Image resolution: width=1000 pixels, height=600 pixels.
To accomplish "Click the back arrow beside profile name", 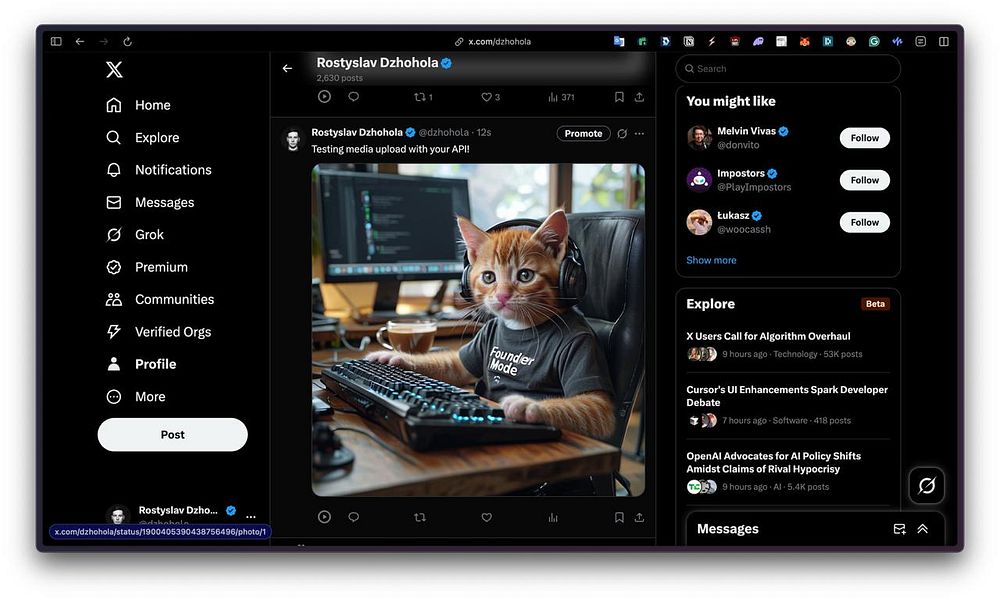I will [288, 68].
